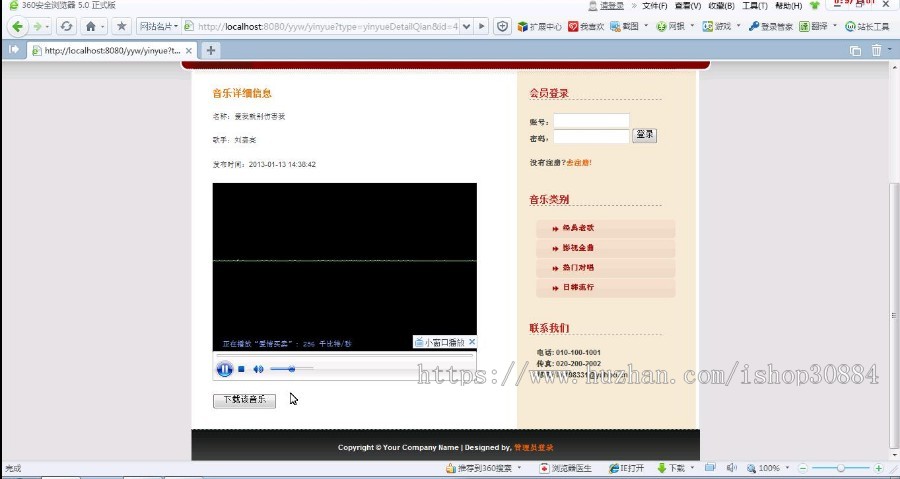Open the 查看(V) menu

tap(688, 6)
